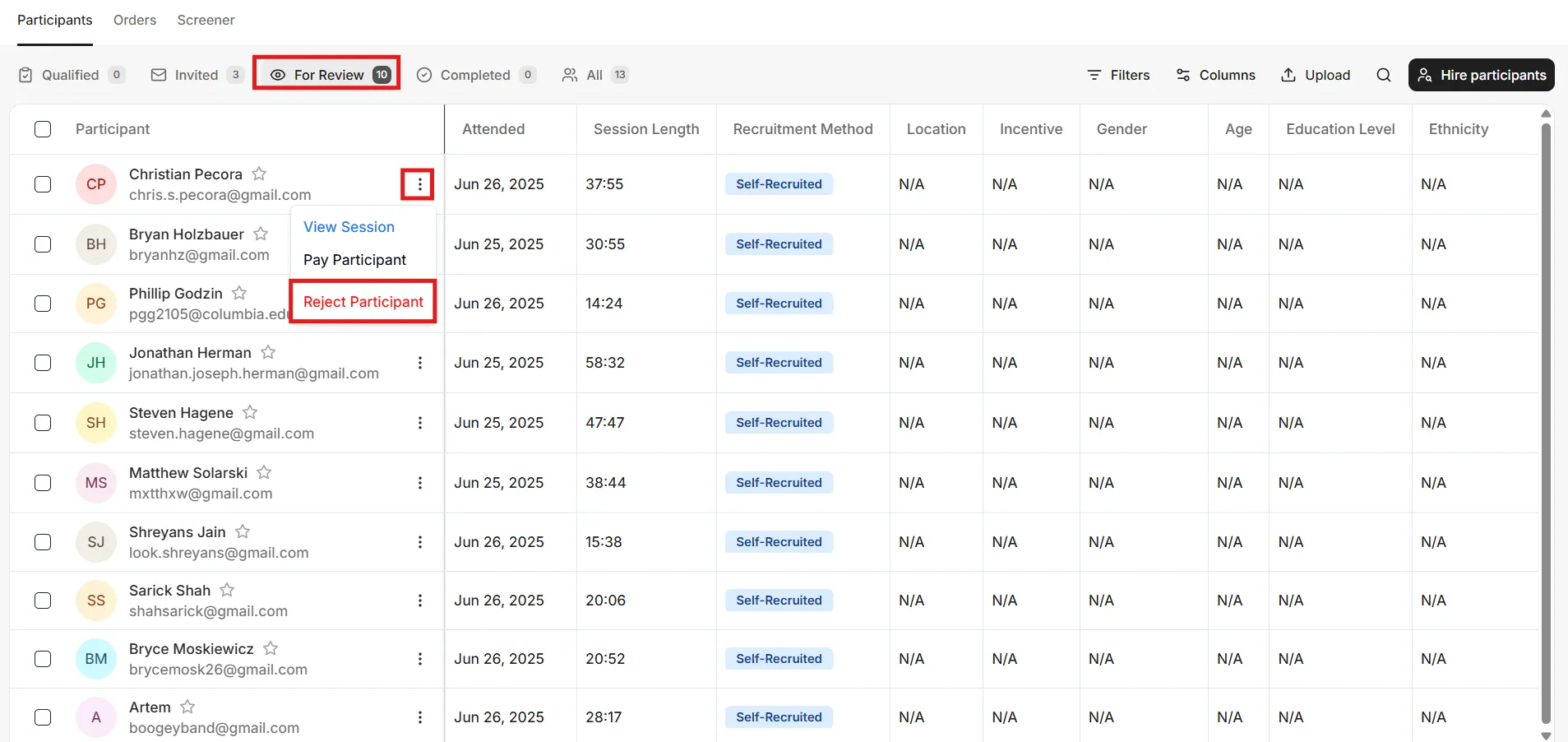Open the three-dot menu for Sarick Shah
Viewport: 1568px width, 742px height.
420,601
